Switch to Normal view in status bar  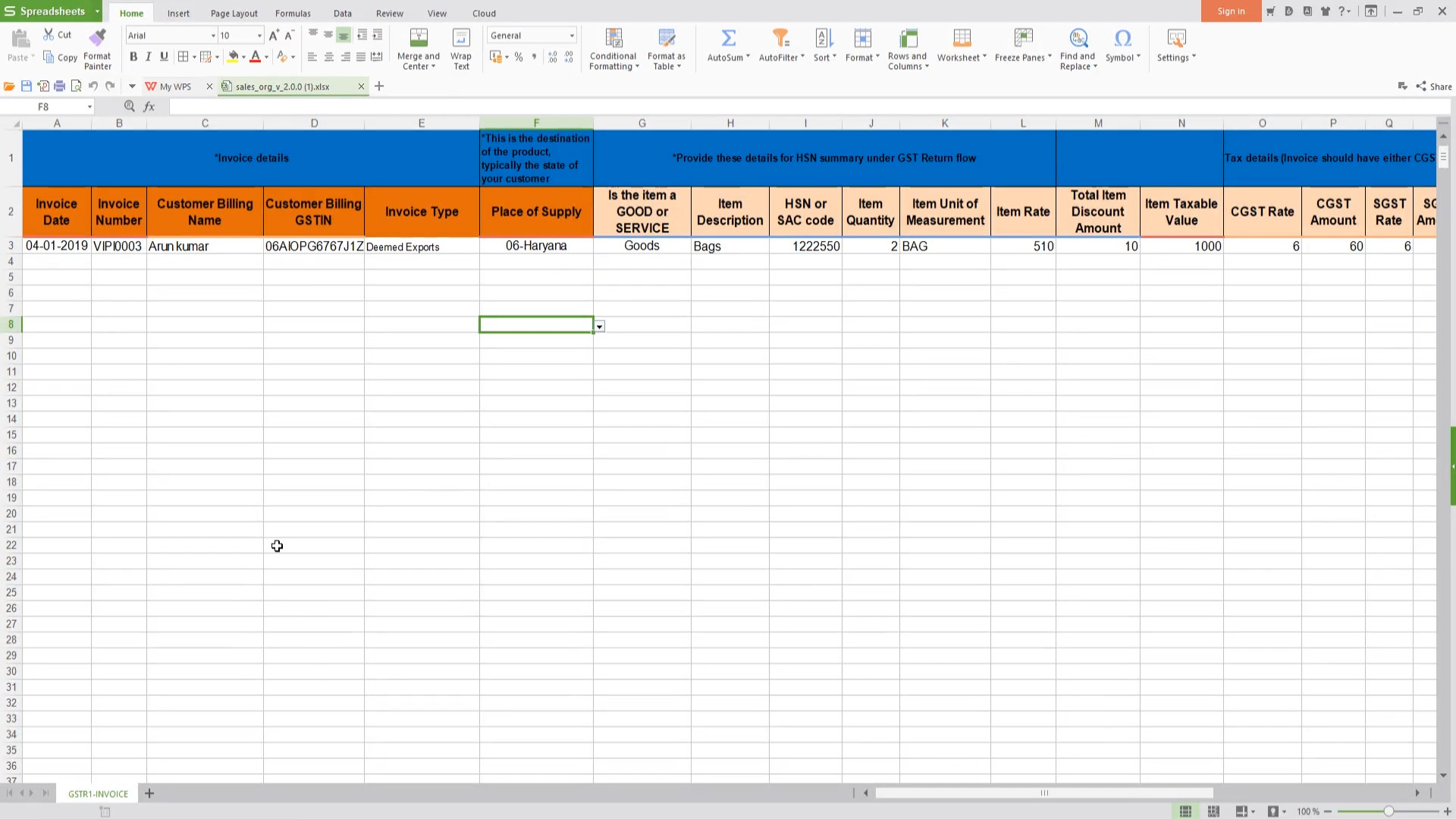(1185, 811)
